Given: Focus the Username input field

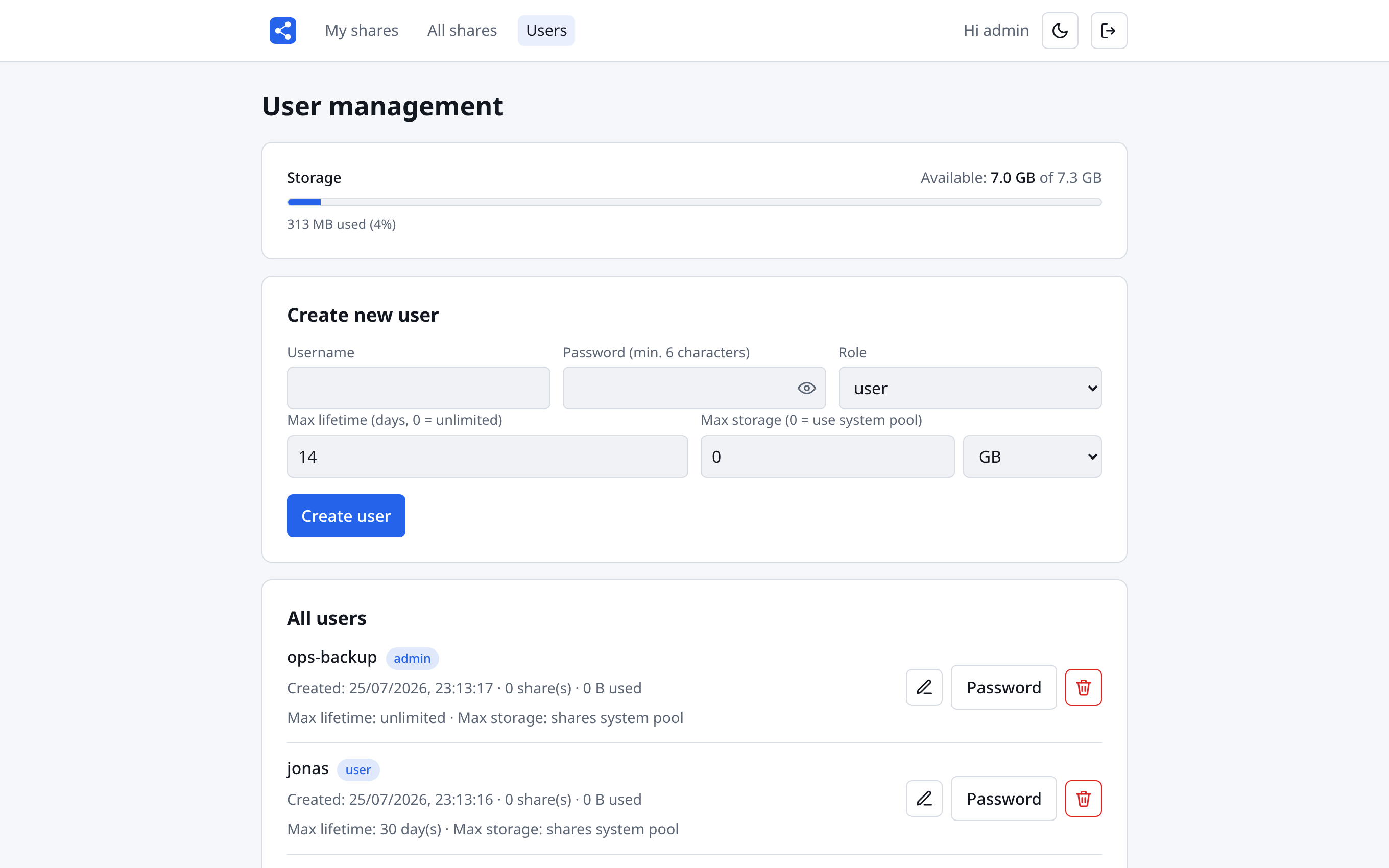Looking at the screenshot, I should click(418, 388).
